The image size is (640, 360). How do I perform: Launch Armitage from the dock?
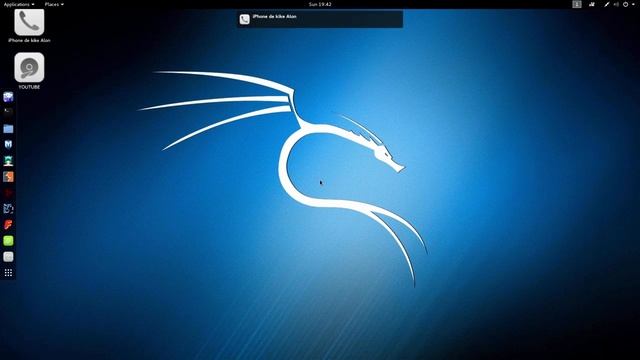pyautogui.click(x=8, y=161)
